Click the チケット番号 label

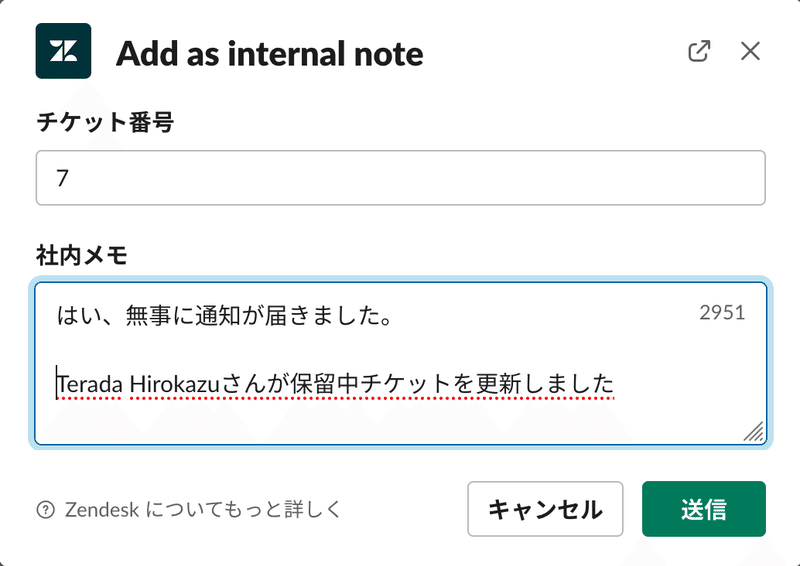(x=105, y=122)
